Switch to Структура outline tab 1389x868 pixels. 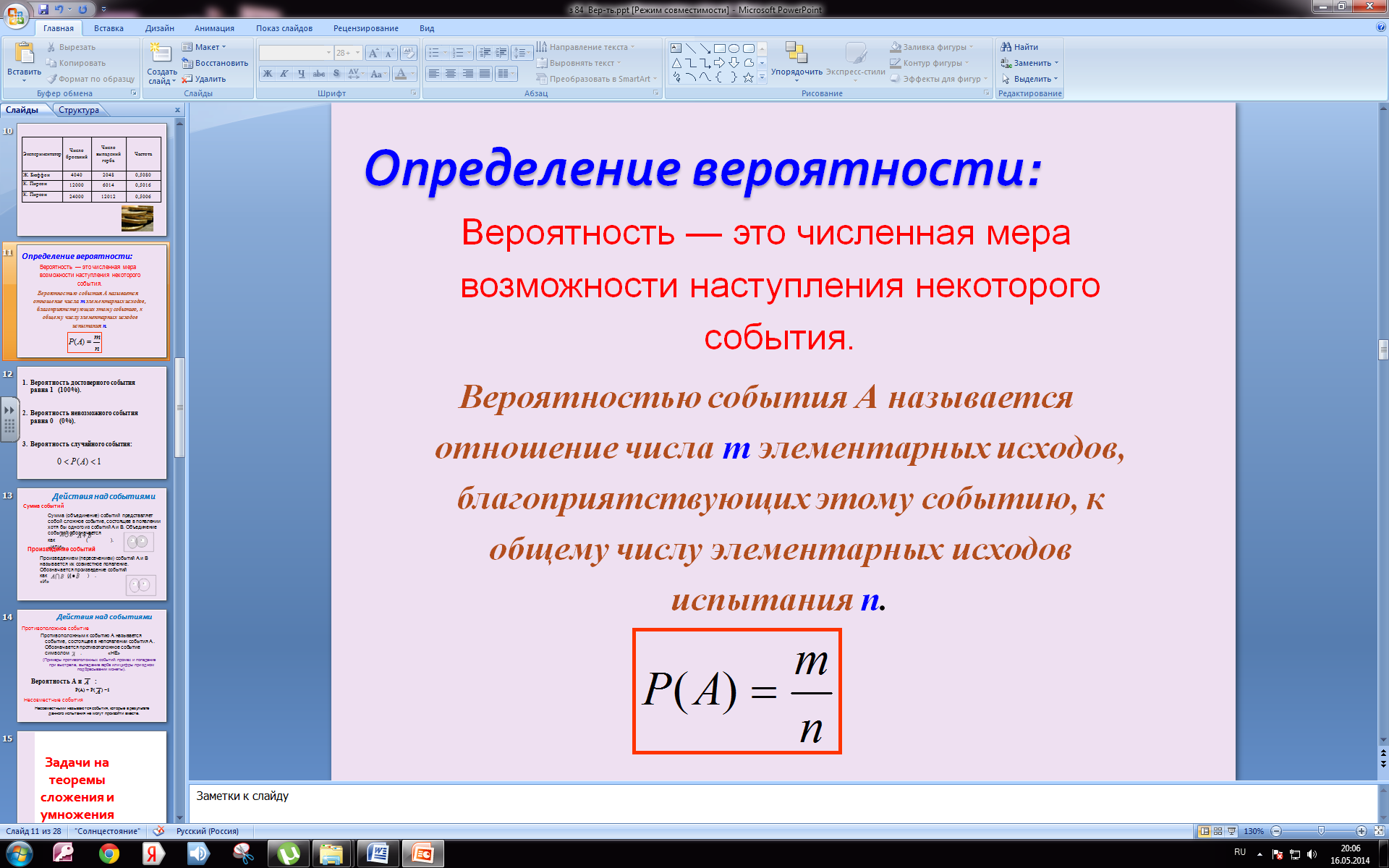(x=79, y=110)
